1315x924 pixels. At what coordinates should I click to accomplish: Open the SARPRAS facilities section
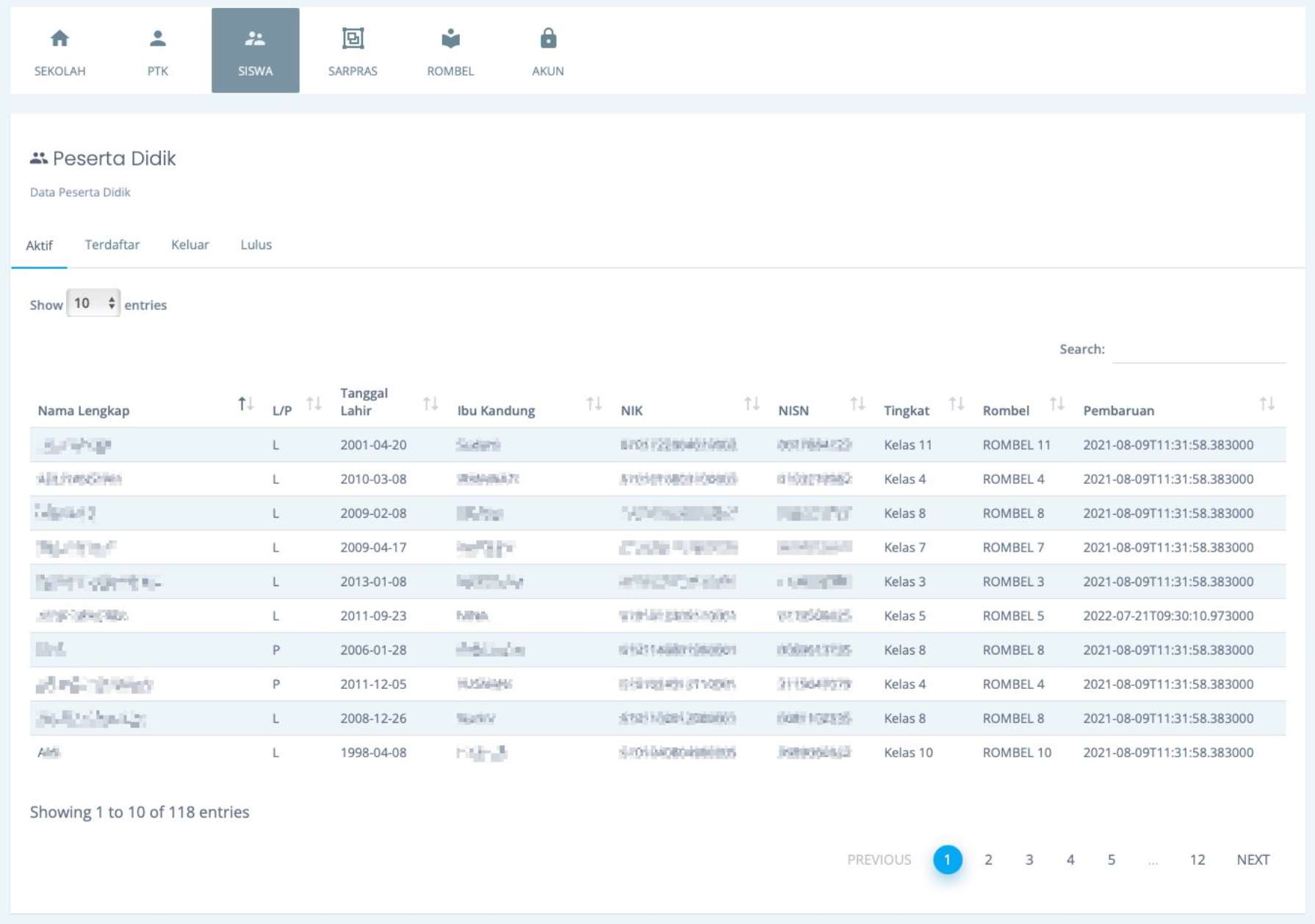click(x=353, y=51)
